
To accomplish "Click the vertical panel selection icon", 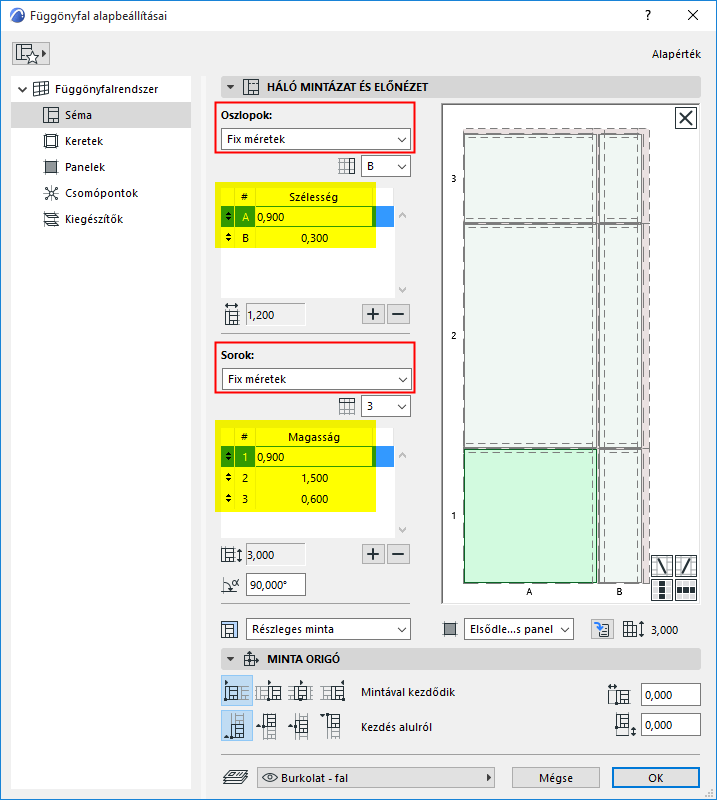I will point(661,590).
